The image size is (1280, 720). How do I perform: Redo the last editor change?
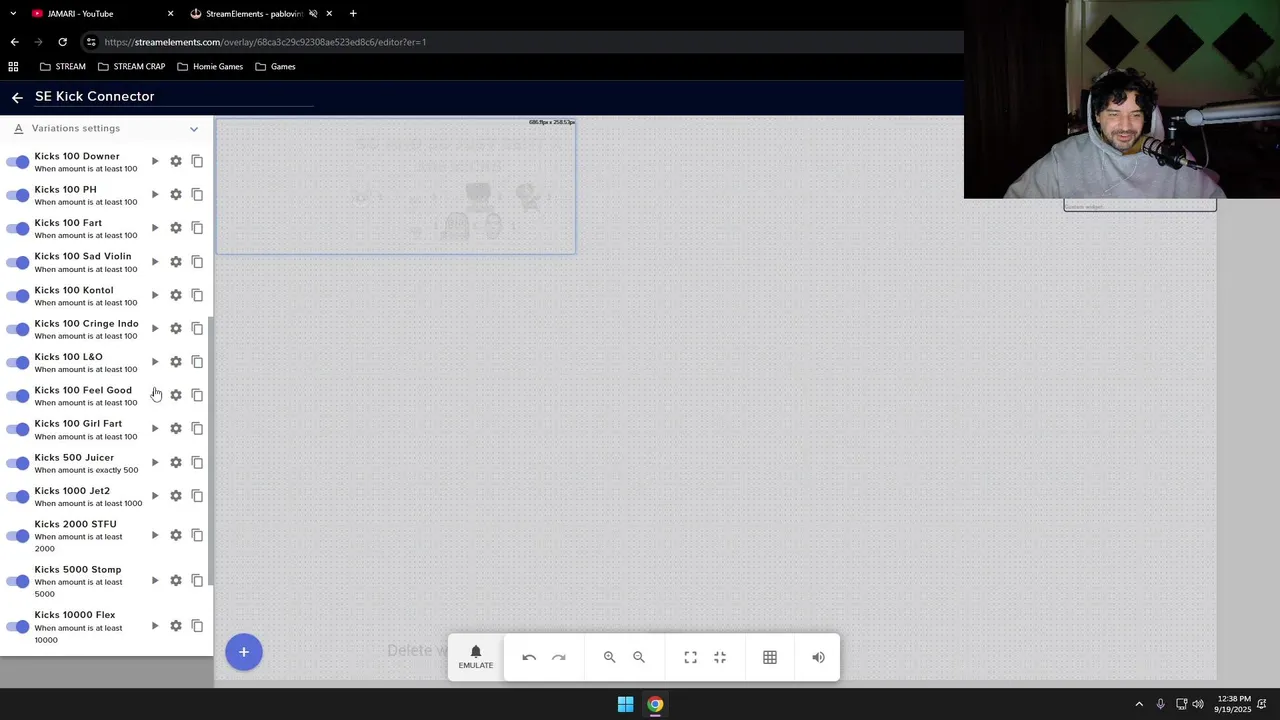coord(559,657)
